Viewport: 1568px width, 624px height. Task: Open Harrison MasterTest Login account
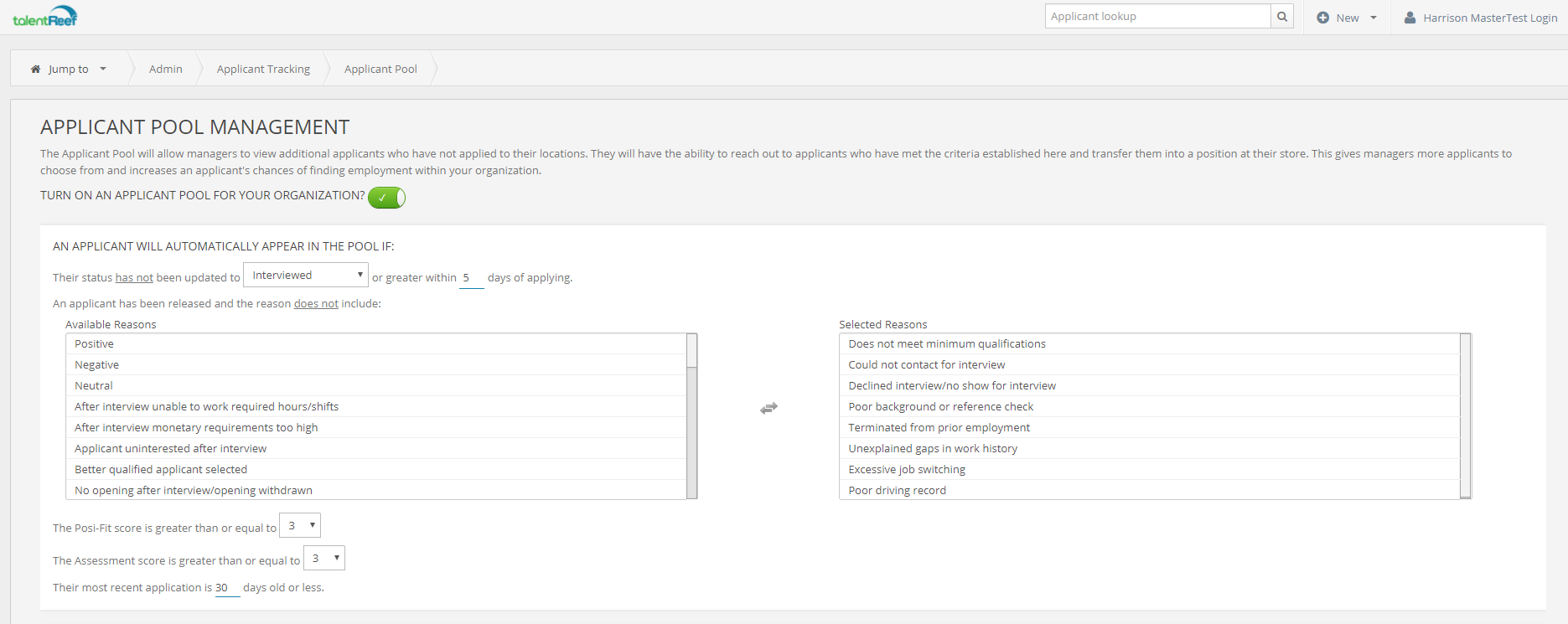click(1489, 18)
